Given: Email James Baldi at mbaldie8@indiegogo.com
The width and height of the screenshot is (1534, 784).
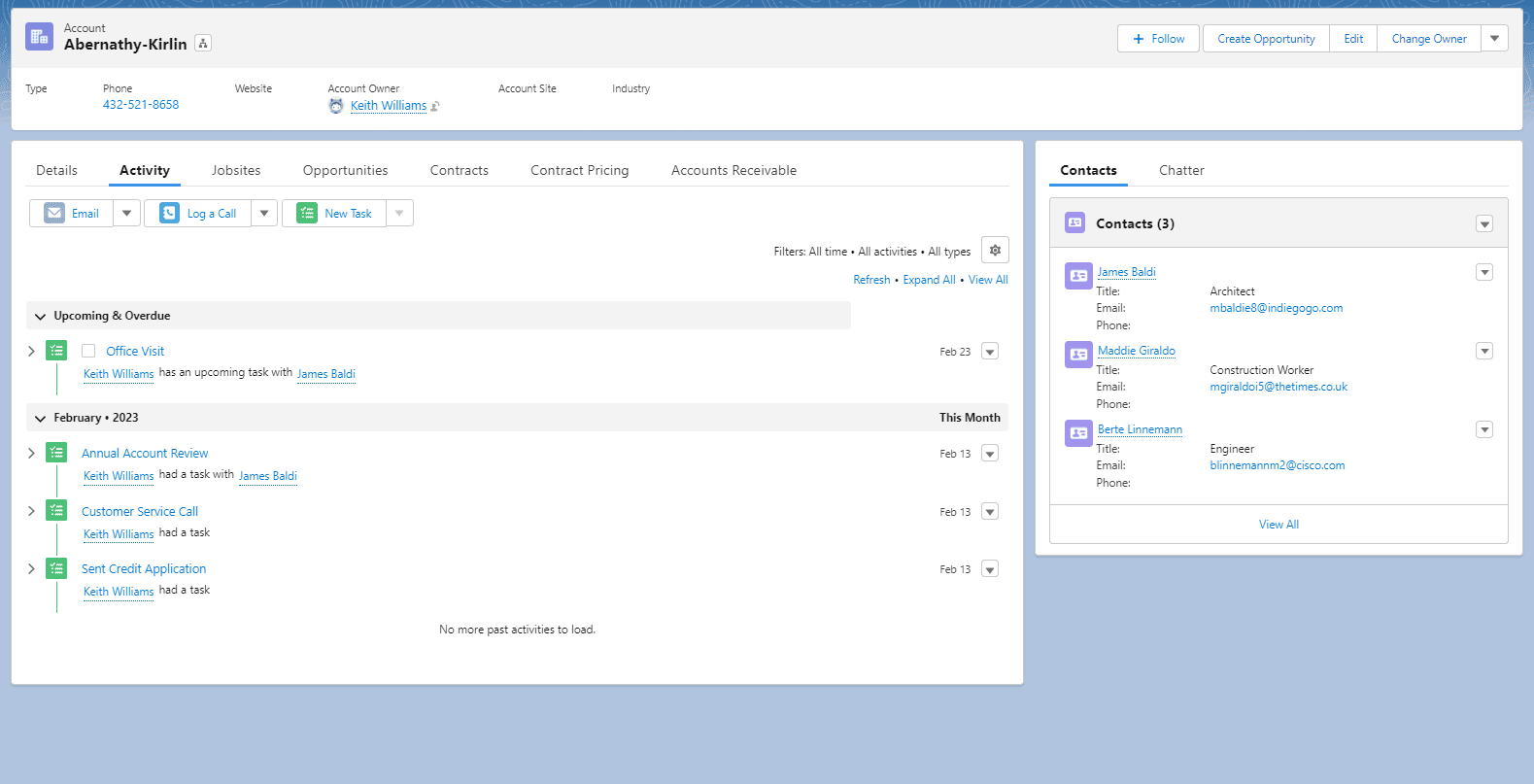Looking at the screenshot, I should click(1277, 308).
